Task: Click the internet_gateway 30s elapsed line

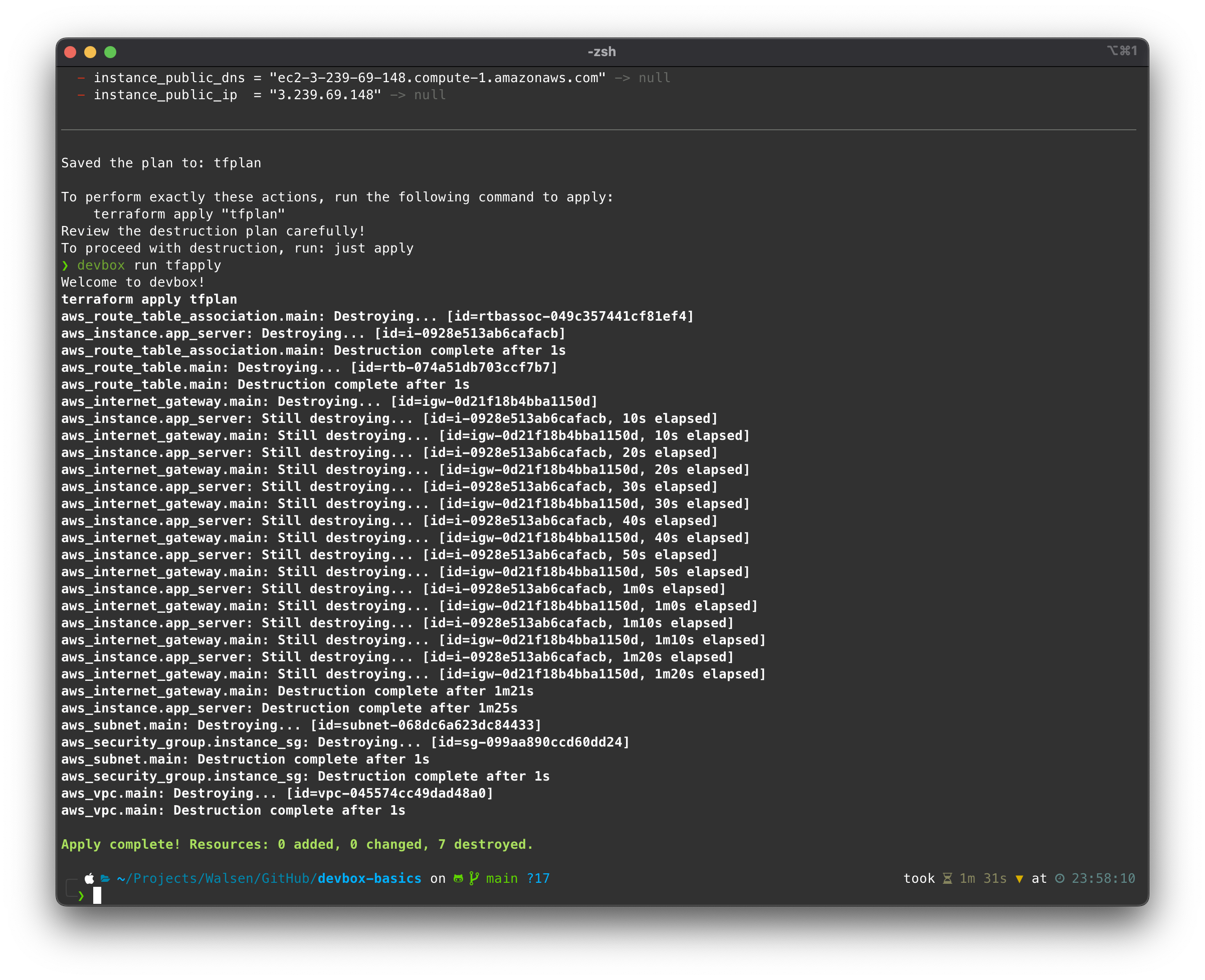Action: 406,504
